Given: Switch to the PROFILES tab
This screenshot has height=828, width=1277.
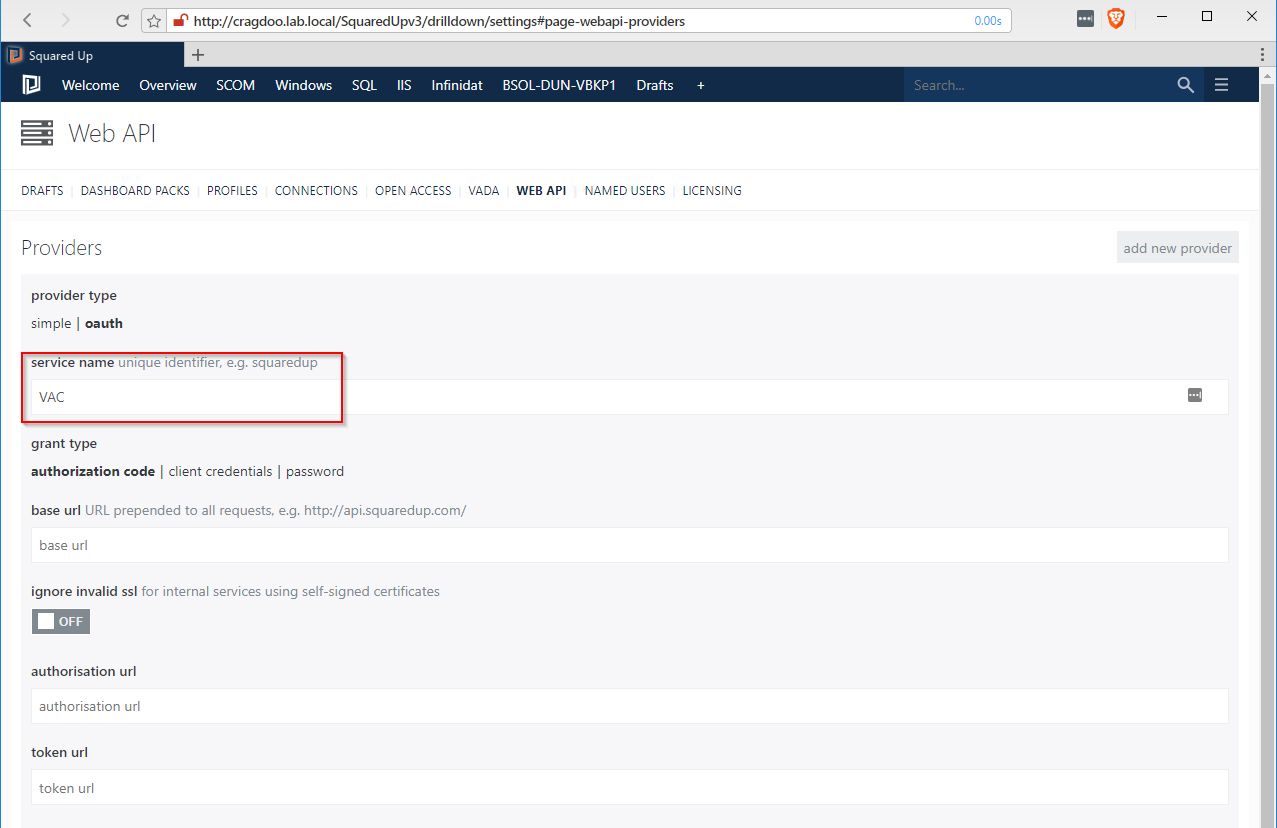Looking at the screenshot, I should coord(232,190).
